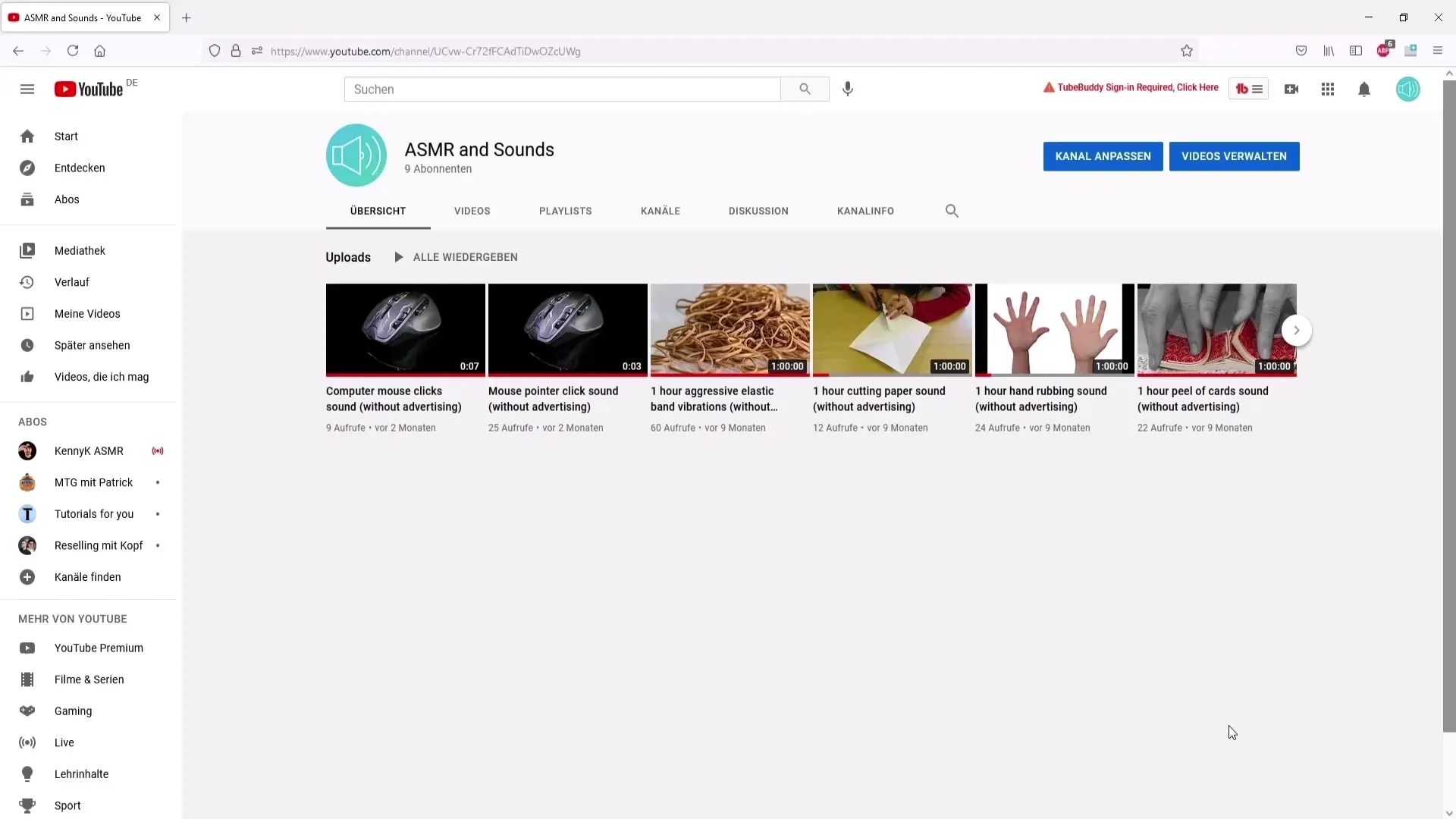Click the search microphone icon
The width and height of the screenshot is (1456, 819).
pos(847,88)
